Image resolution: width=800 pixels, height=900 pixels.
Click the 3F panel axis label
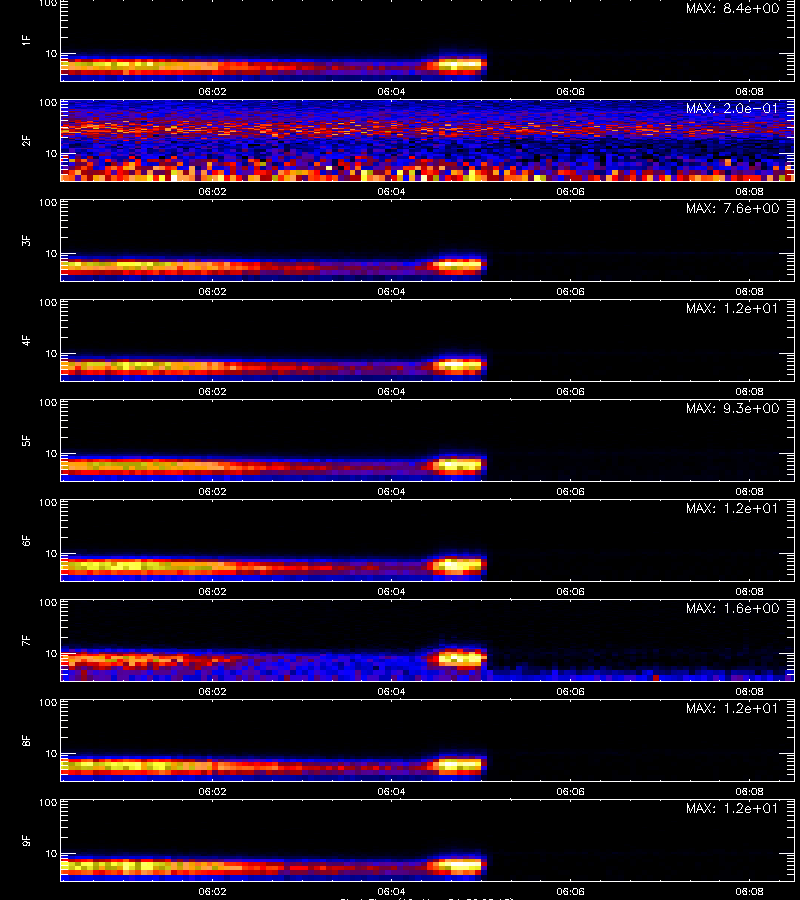26,240
